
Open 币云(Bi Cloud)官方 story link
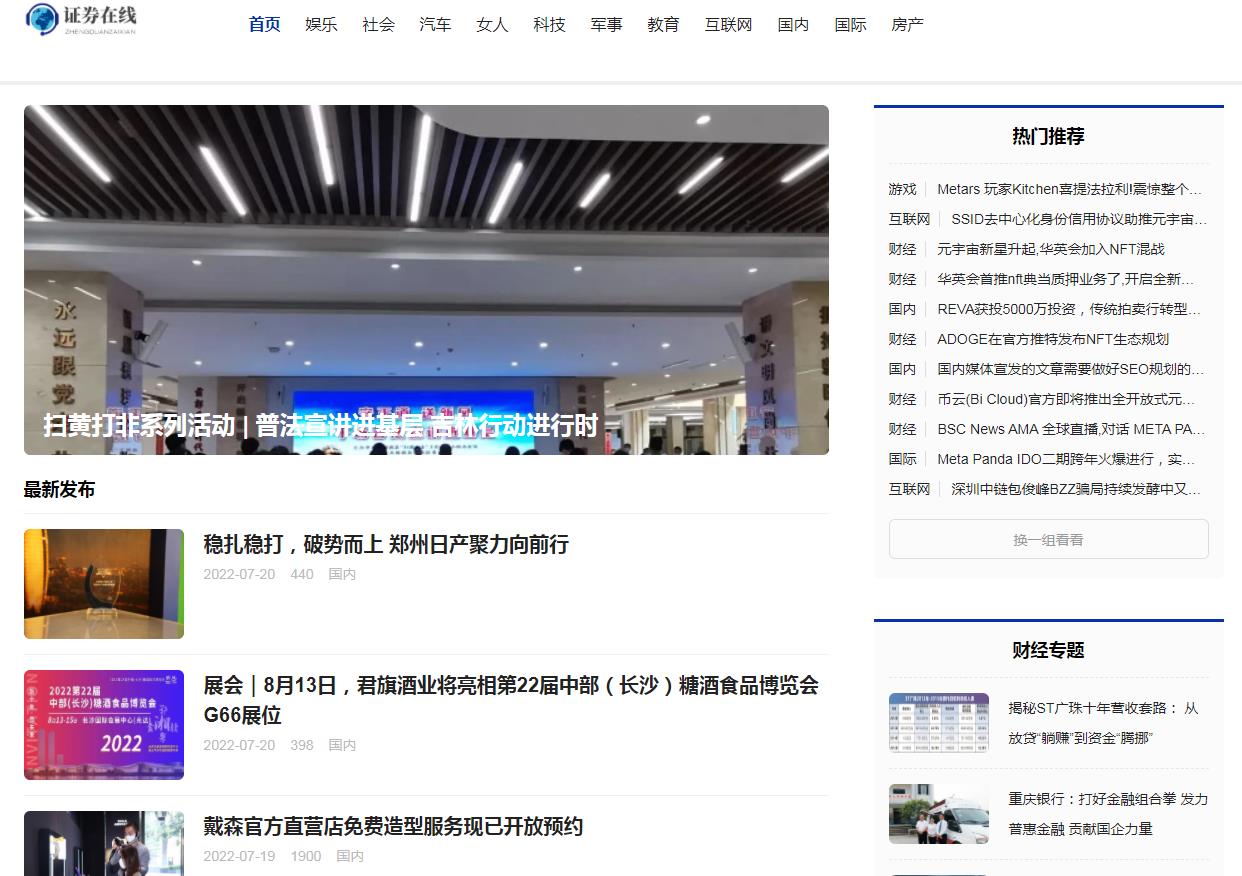click(1066, 399)
